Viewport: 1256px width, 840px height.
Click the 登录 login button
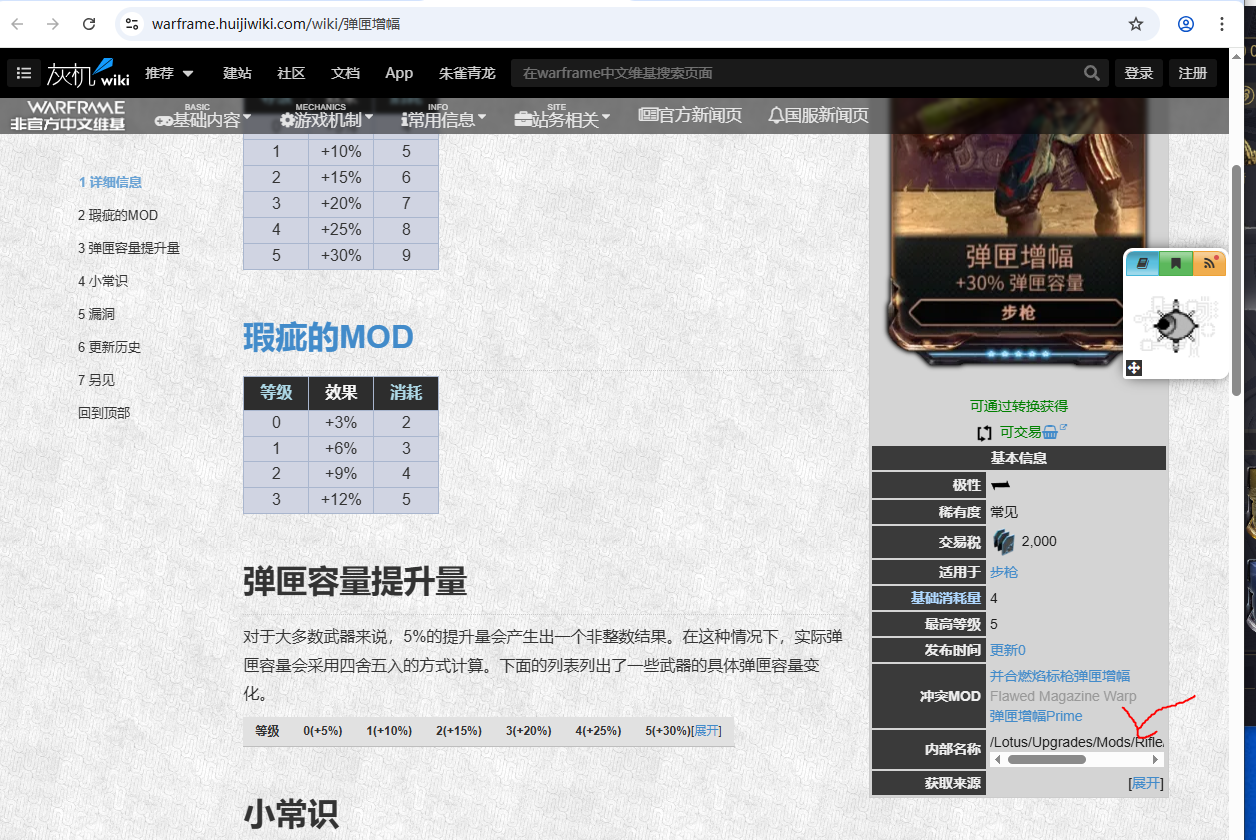tap(1139, 73)
